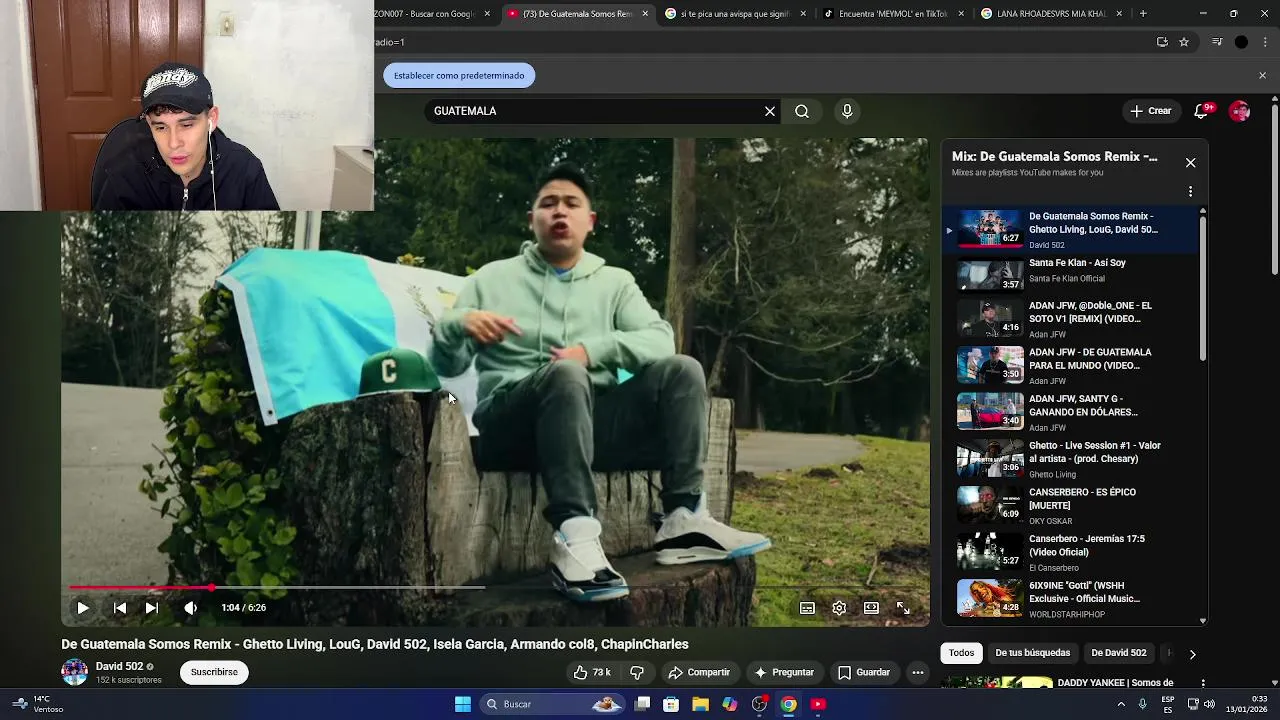Open David 502 channel name link

pyautogui.click(x=119, y=666)
